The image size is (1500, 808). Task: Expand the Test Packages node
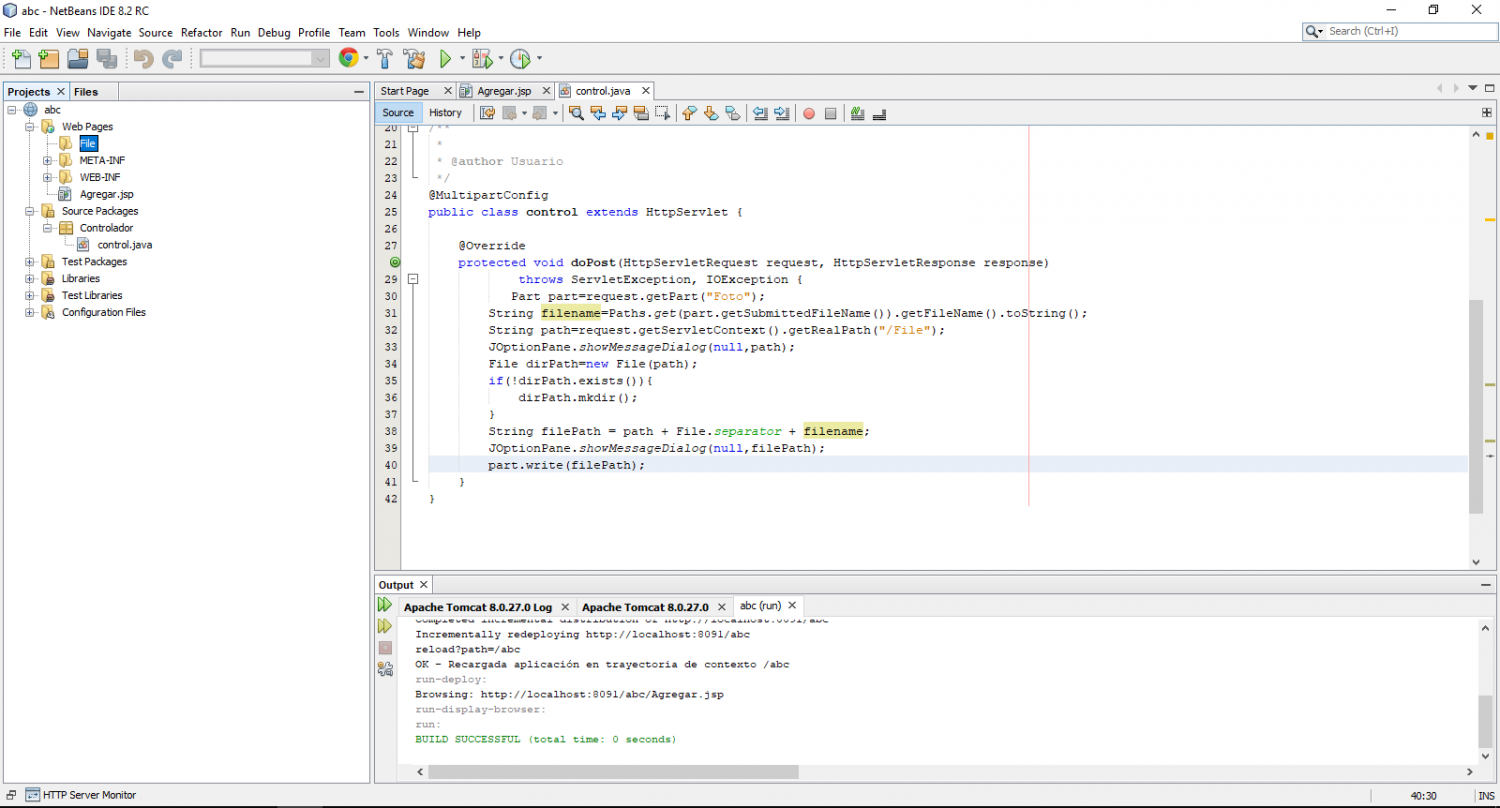pos(30,262)
